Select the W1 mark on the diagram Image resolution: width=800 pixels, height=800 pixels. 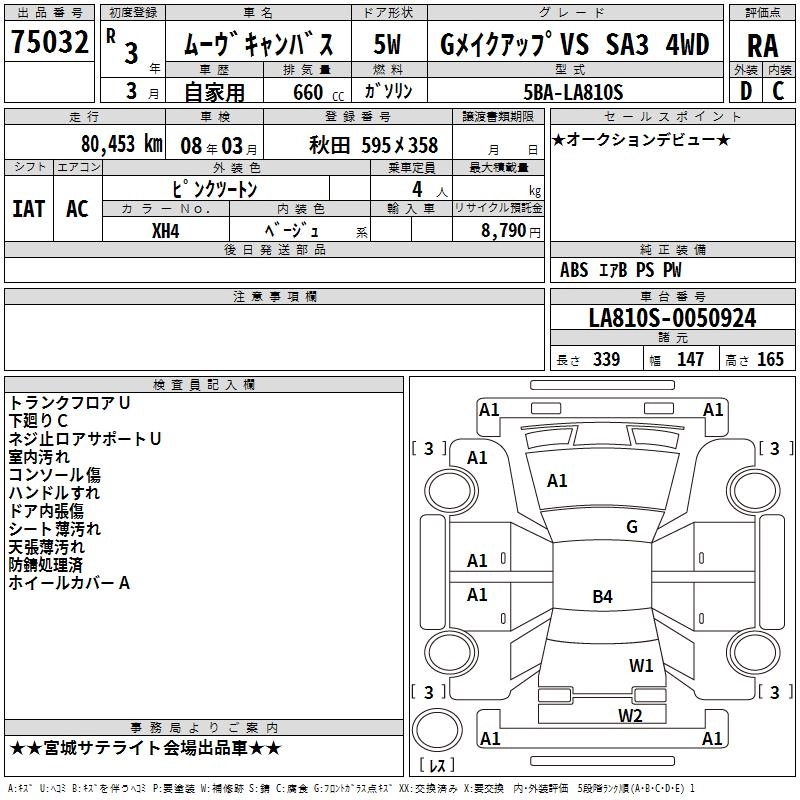pyautogui.click(x=641, y=665)
